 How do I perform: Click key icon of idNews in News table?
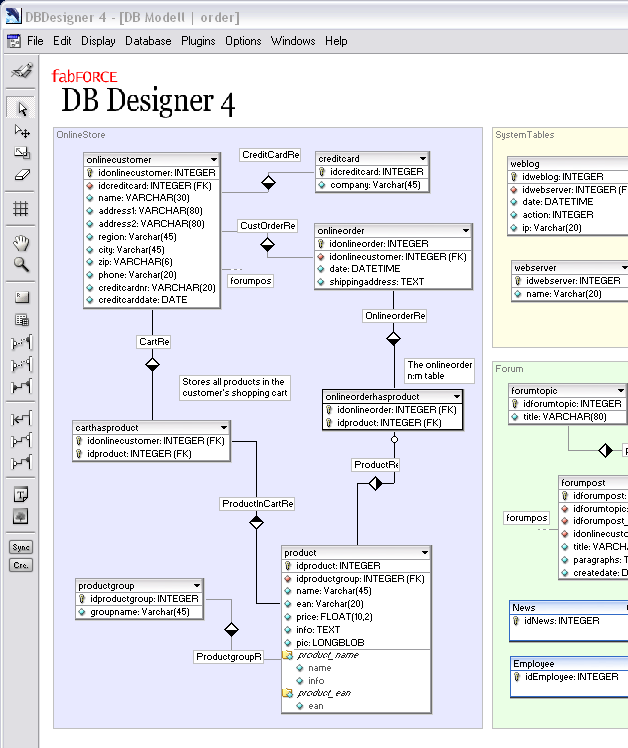click(x=516, y=621)
